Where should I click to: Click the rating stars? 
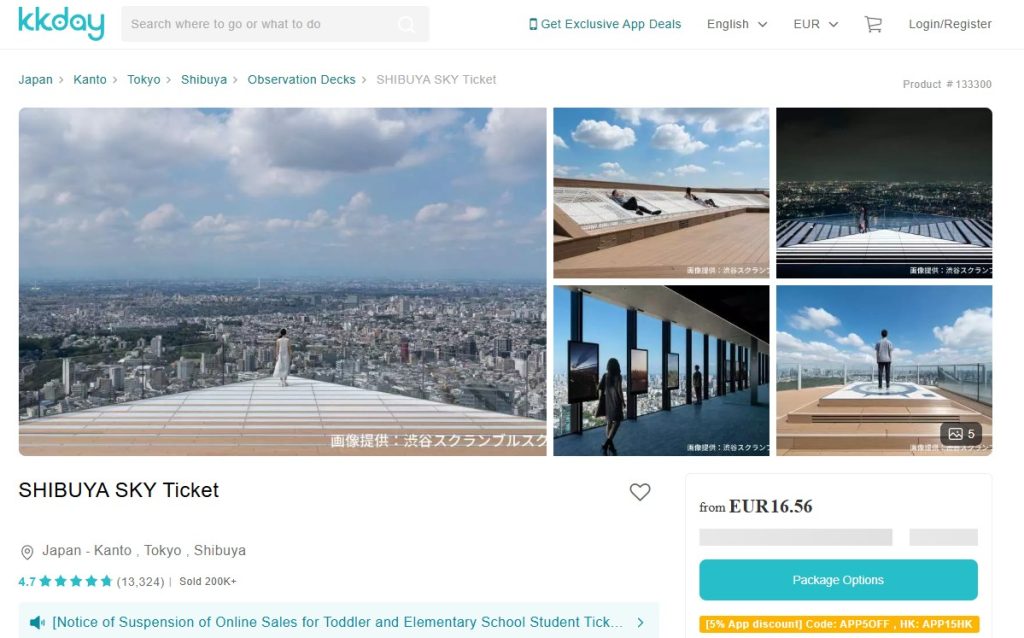click(x=78, y=581)
